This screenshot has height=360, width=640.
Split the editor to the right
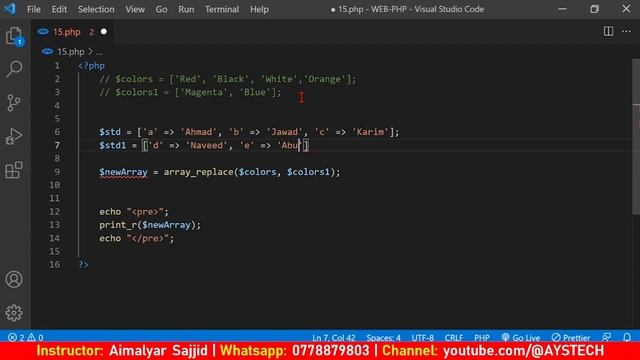click(x=608, y=31)
